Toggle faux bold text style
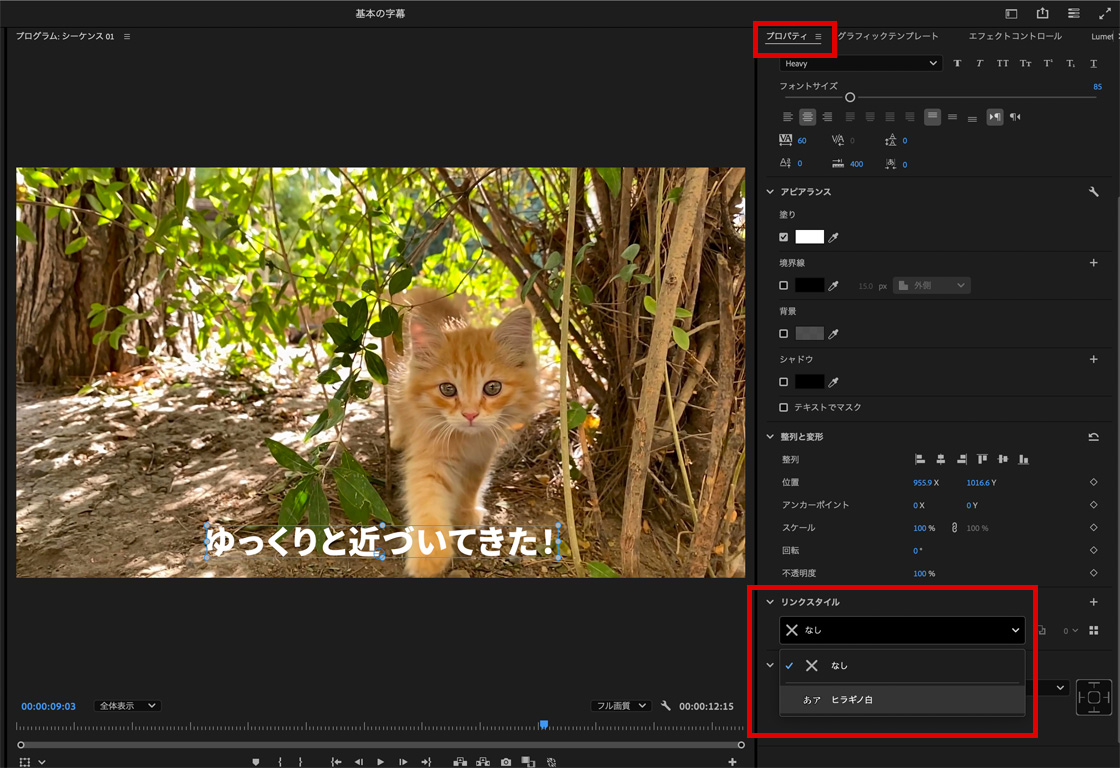 [x=957, y=64]
